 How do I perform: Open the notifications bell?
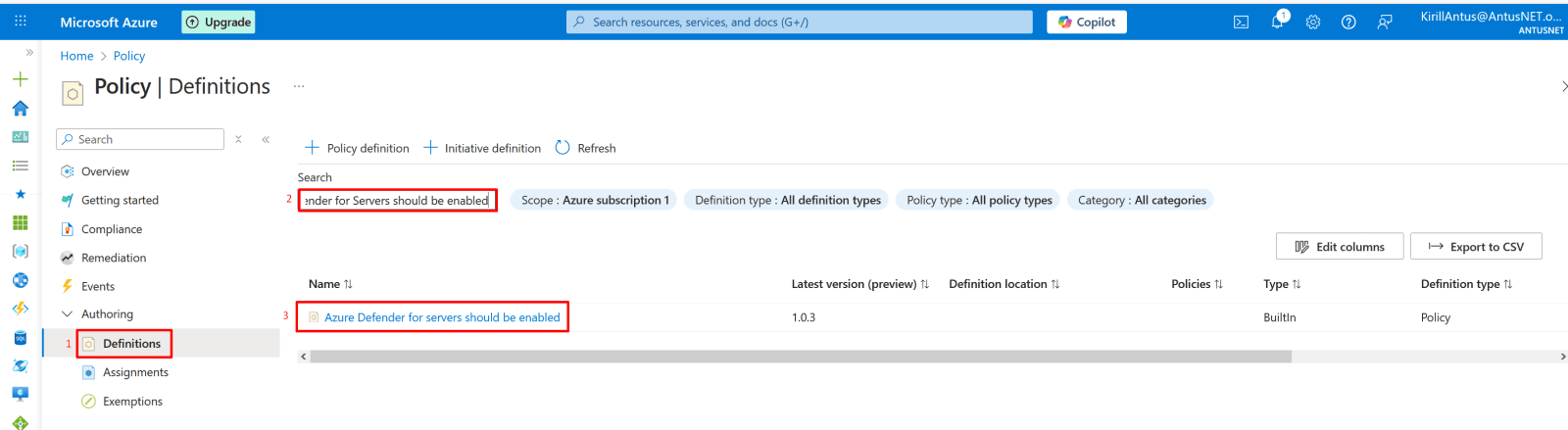tap(1277, 23)
